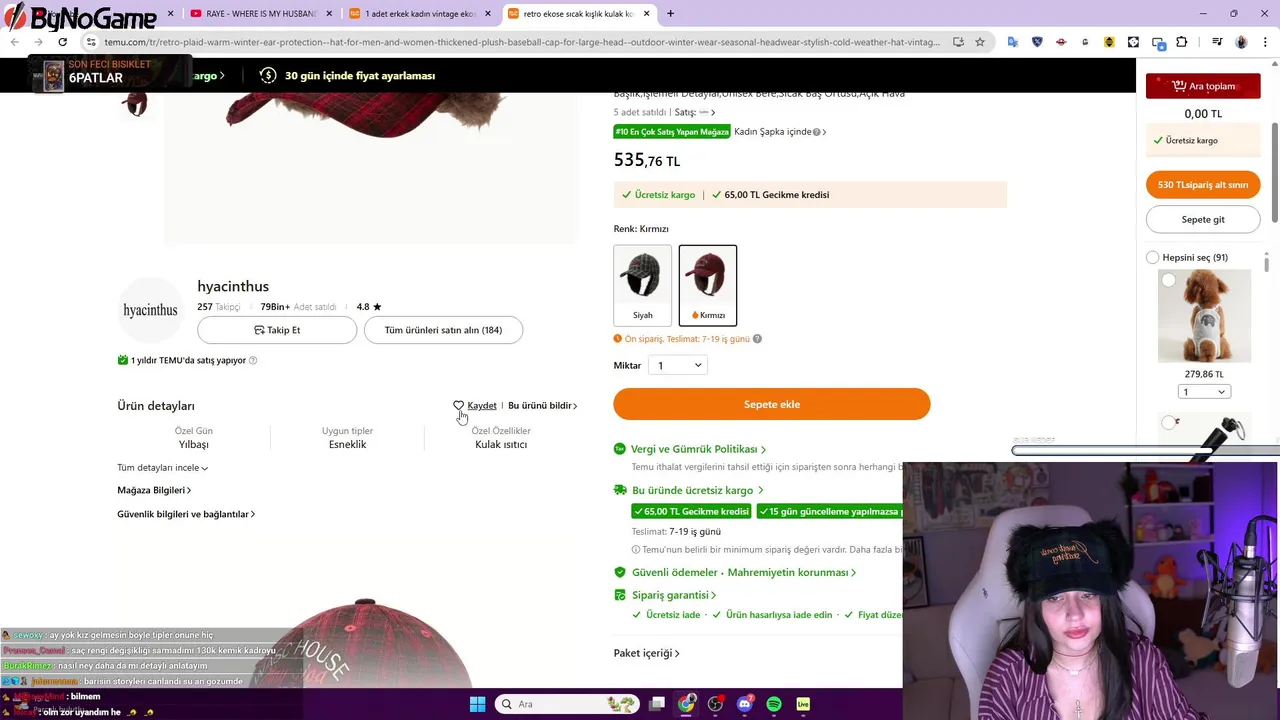Click Tüm ürünleri satın alın (184)
This screenshot has height=720, width=1280.
(x=443, y=330)
